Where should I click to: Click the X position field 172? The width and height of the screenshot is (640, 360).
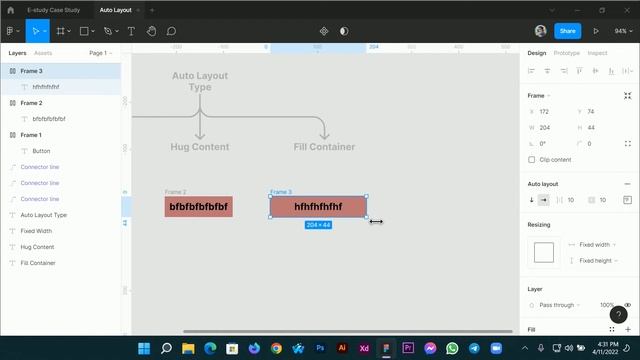click(549, 111)
